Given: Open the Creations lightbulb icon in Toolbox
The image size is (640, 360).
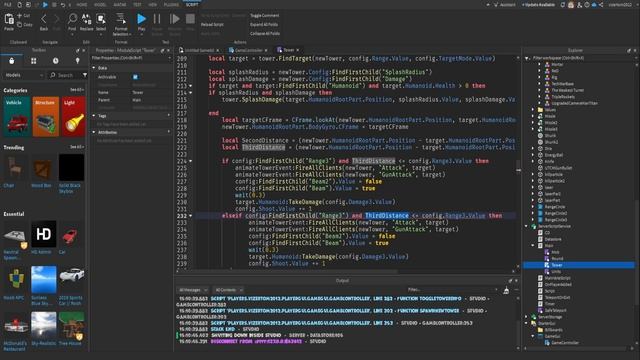Looking at the screenshot, I should click(x=78, y=61).
